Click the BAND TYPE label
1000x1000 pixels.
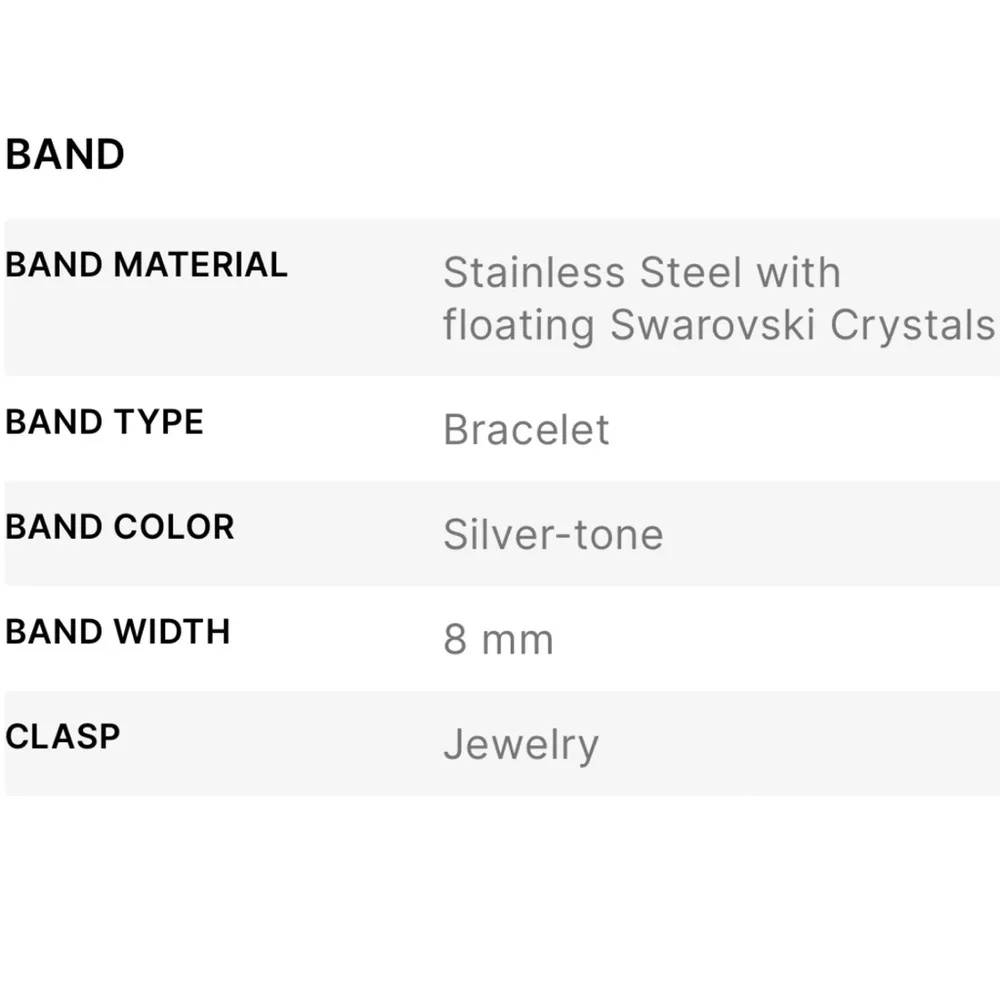coord(104,422)
